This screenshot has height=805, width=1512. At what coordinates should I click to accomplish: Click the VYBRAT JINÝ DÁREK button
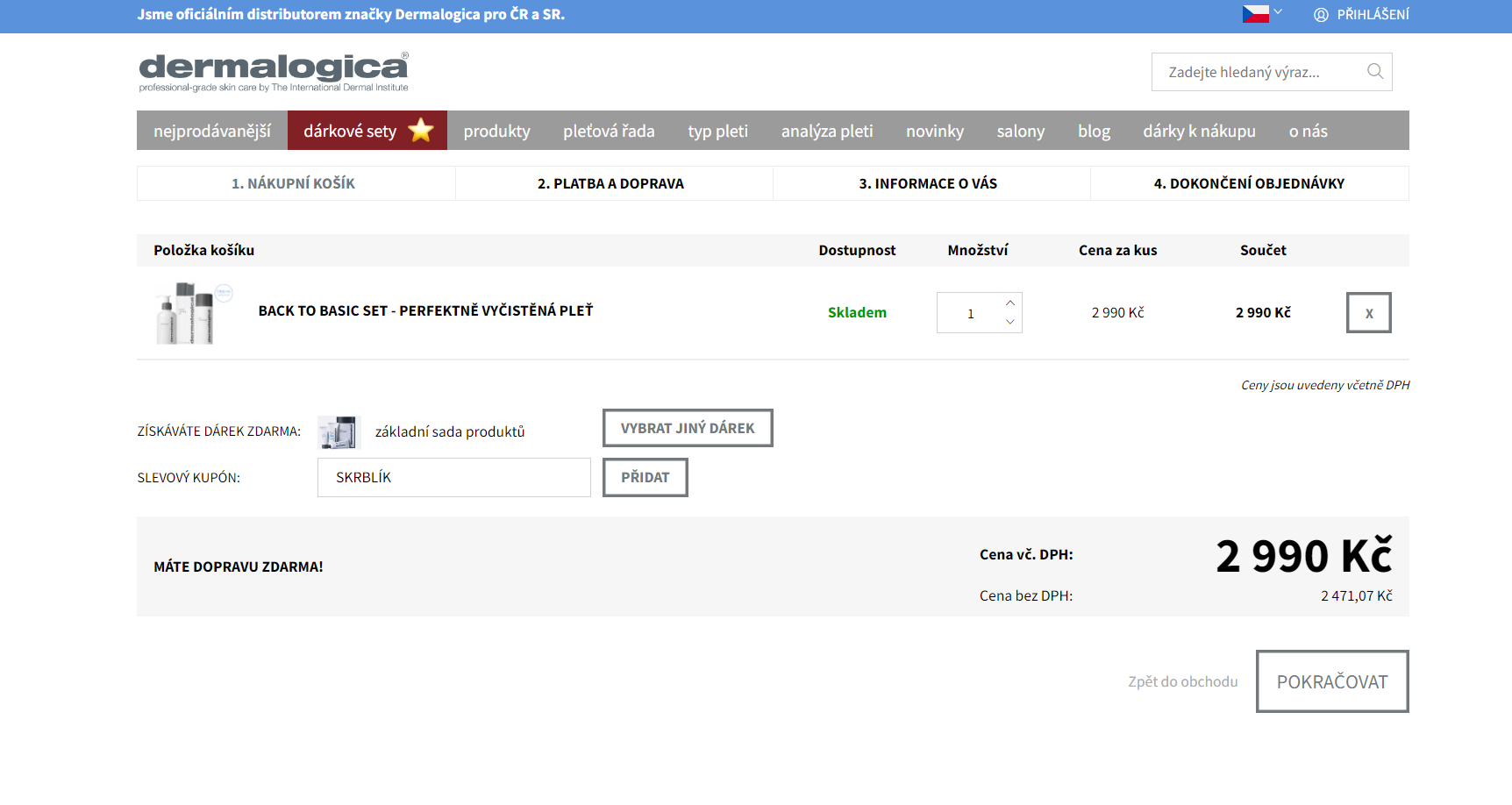click(x=688, y=428)
